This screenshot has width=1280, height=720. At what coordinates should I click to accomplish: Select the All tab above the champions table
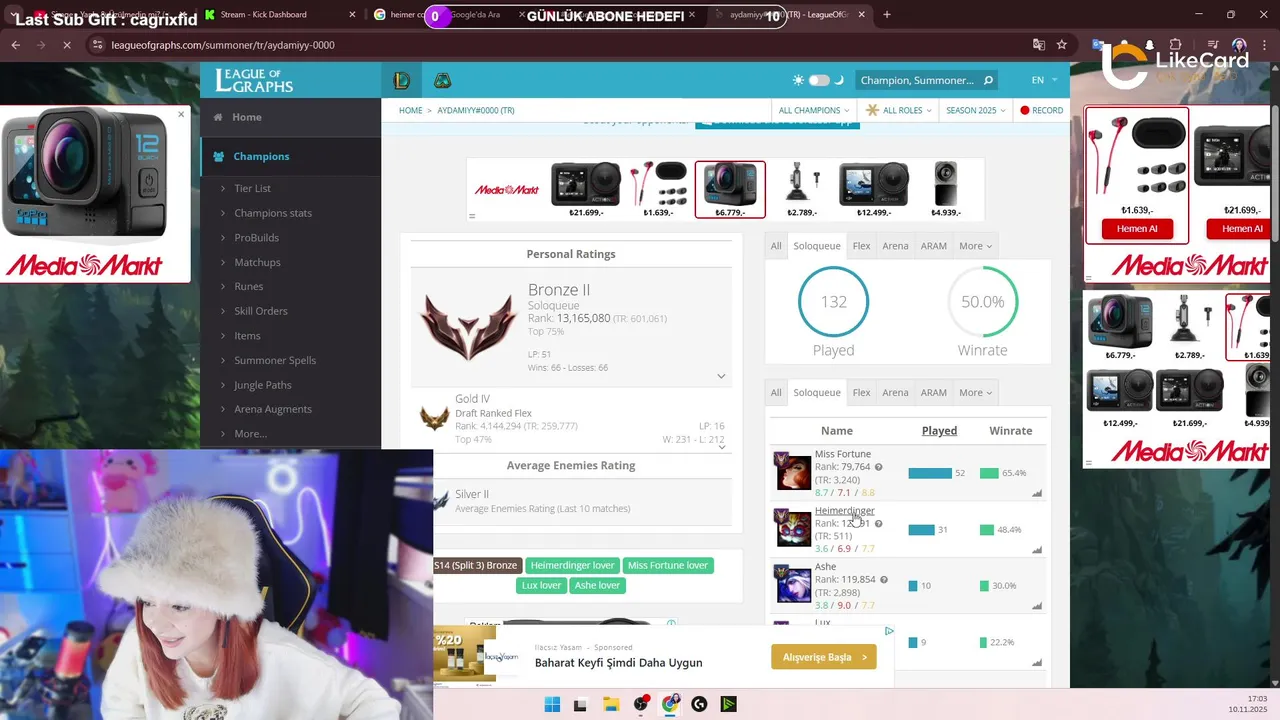point(776,393)
